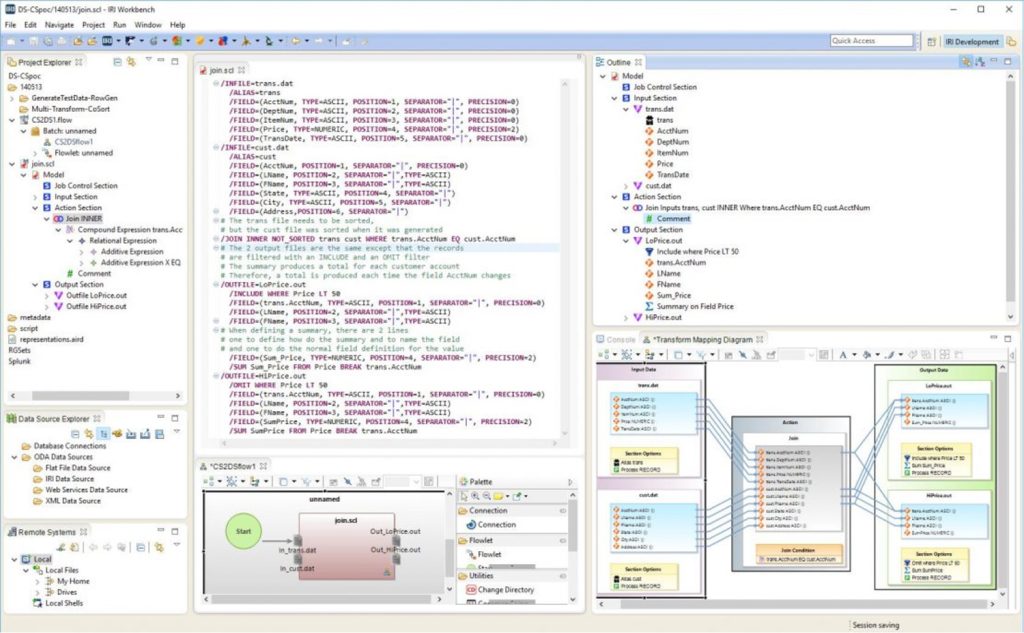Select the Flowlet tool in the Palette
The width and height of the screenshot is (1024, 633).
coord(491,554)
